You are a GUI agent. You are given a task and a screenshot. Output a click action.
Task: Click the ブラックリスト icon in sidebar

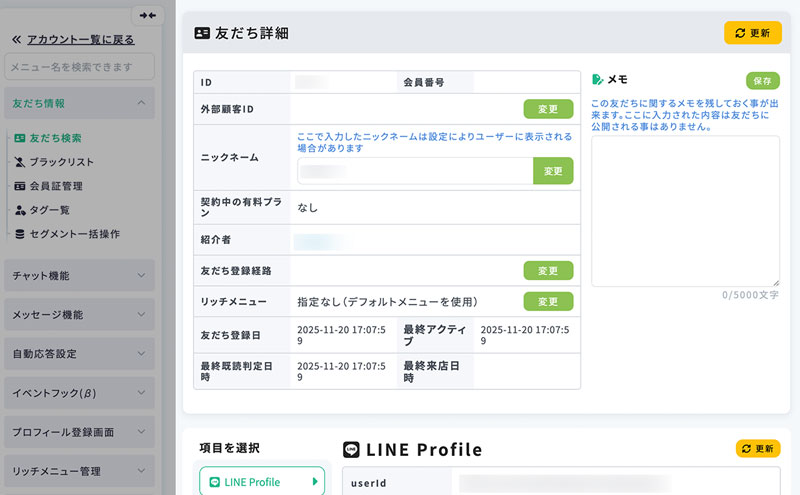click(x=20, y=162)
